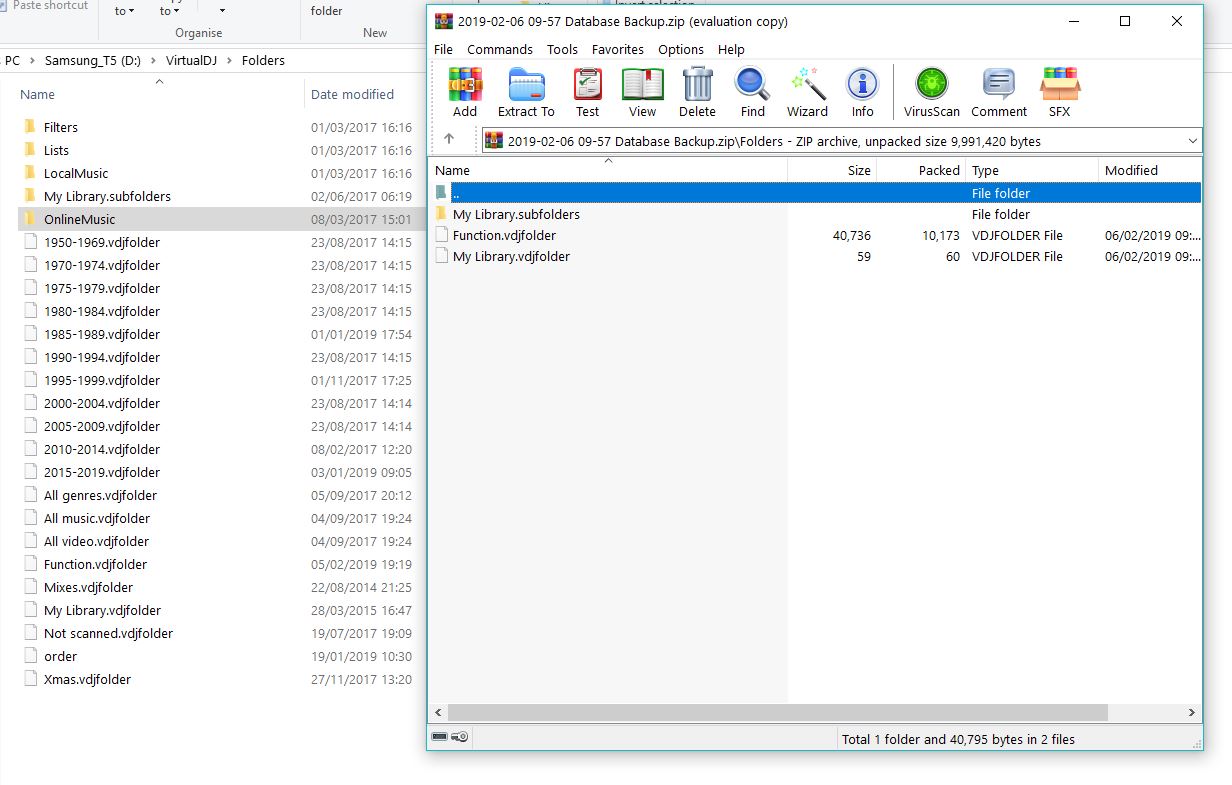Open the Help menu in WinRAR
Viewport: 1232px width, 785px height.
click(731, 49)
